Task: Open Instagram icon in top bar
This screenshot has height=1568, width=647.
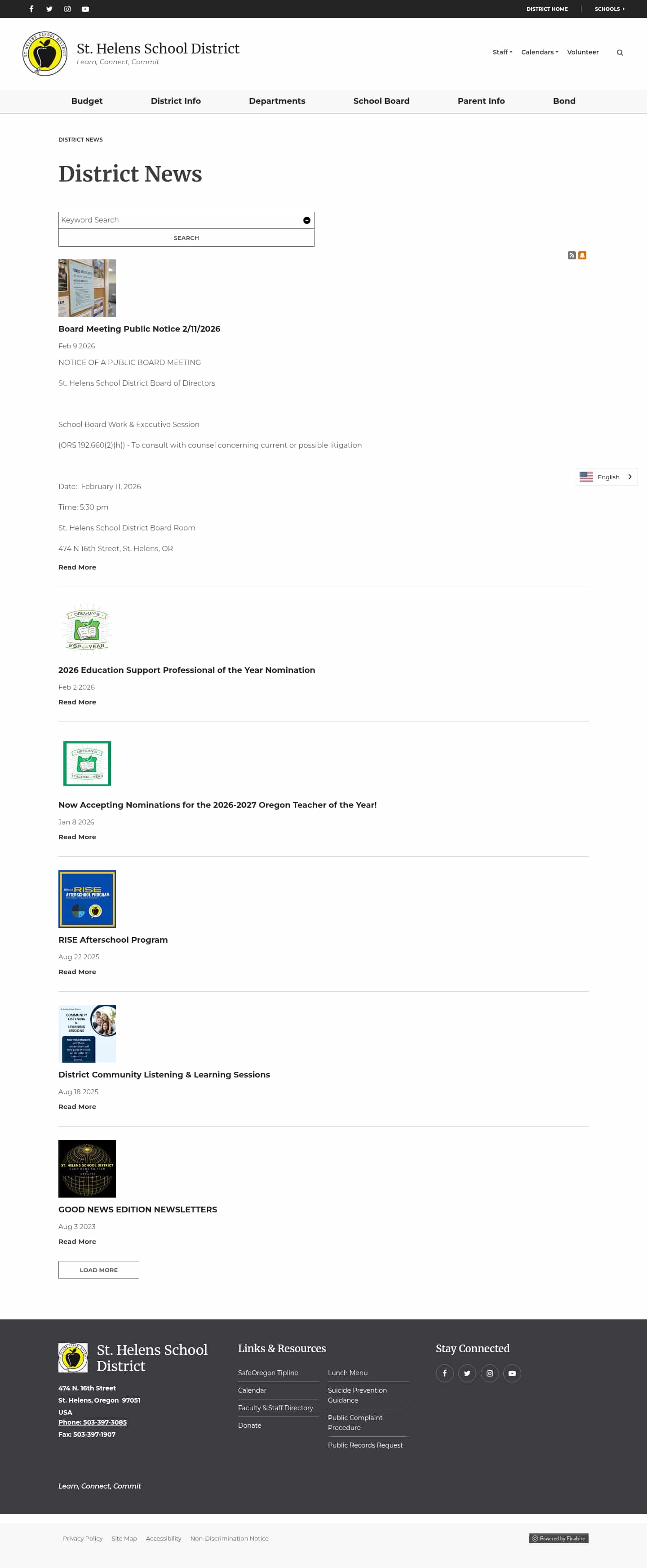Action: coord(67,9)
